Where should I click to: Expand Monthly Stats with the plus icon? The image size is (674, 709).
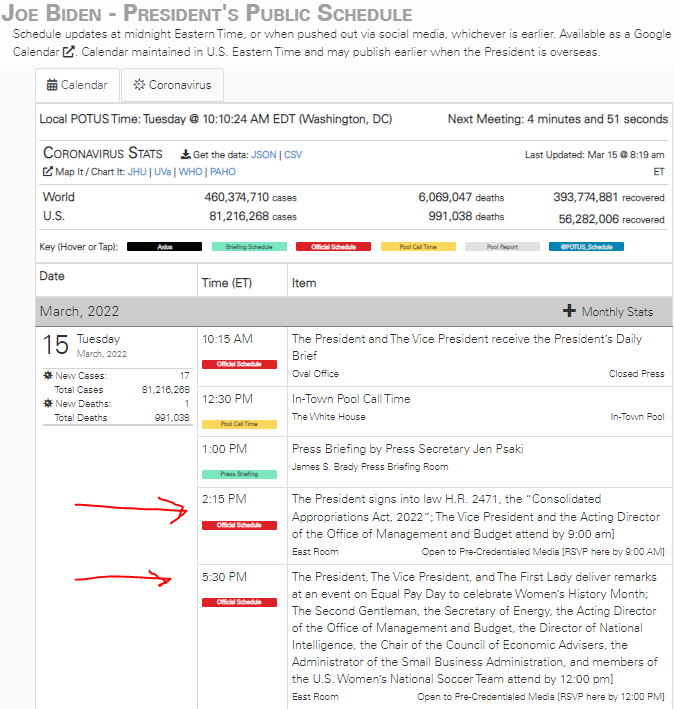(x=569, y=311)
